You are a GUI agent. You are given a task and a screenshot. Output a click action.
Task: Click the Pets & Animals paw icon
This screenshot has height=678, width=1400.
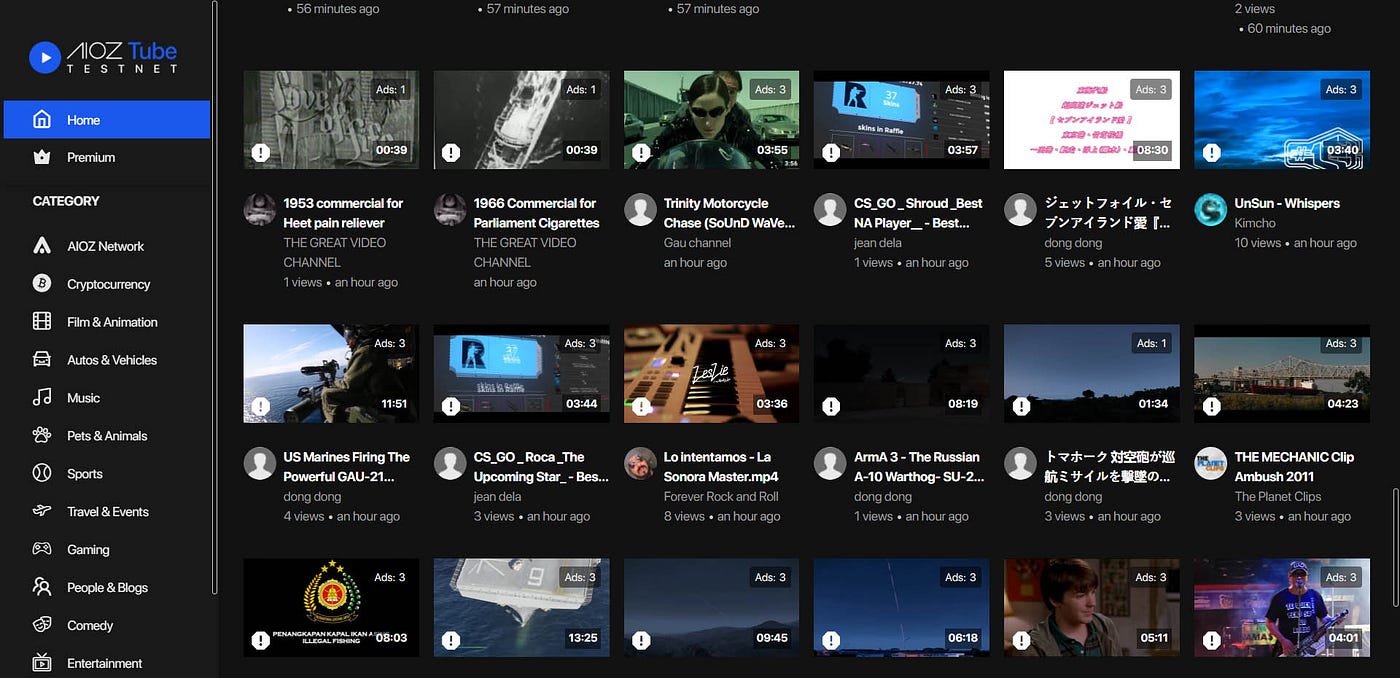coord(42,435)
